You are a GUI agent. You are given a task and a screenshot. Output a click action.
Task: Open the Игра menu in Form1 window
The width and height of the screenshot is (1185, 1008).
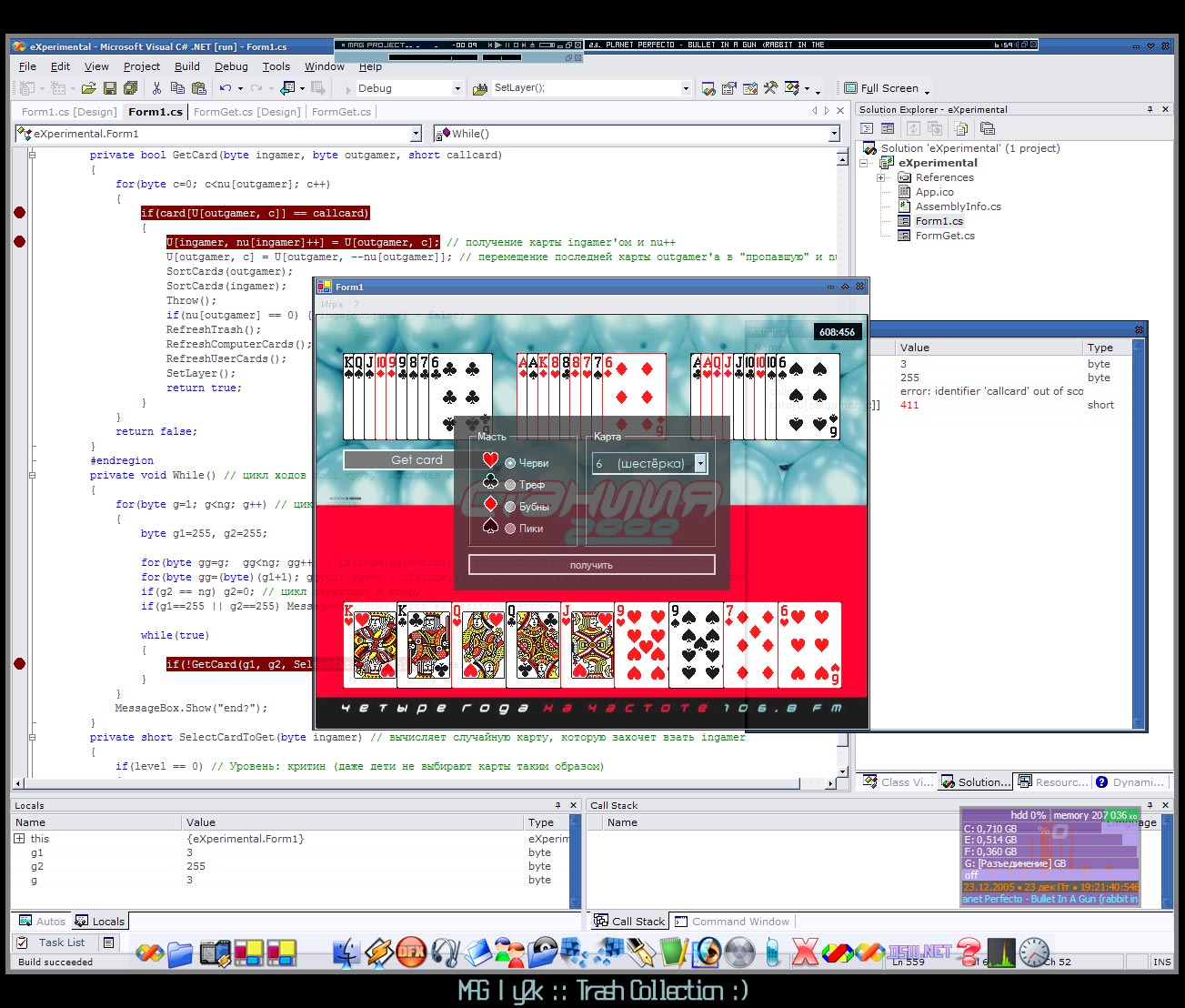(332, 305)
